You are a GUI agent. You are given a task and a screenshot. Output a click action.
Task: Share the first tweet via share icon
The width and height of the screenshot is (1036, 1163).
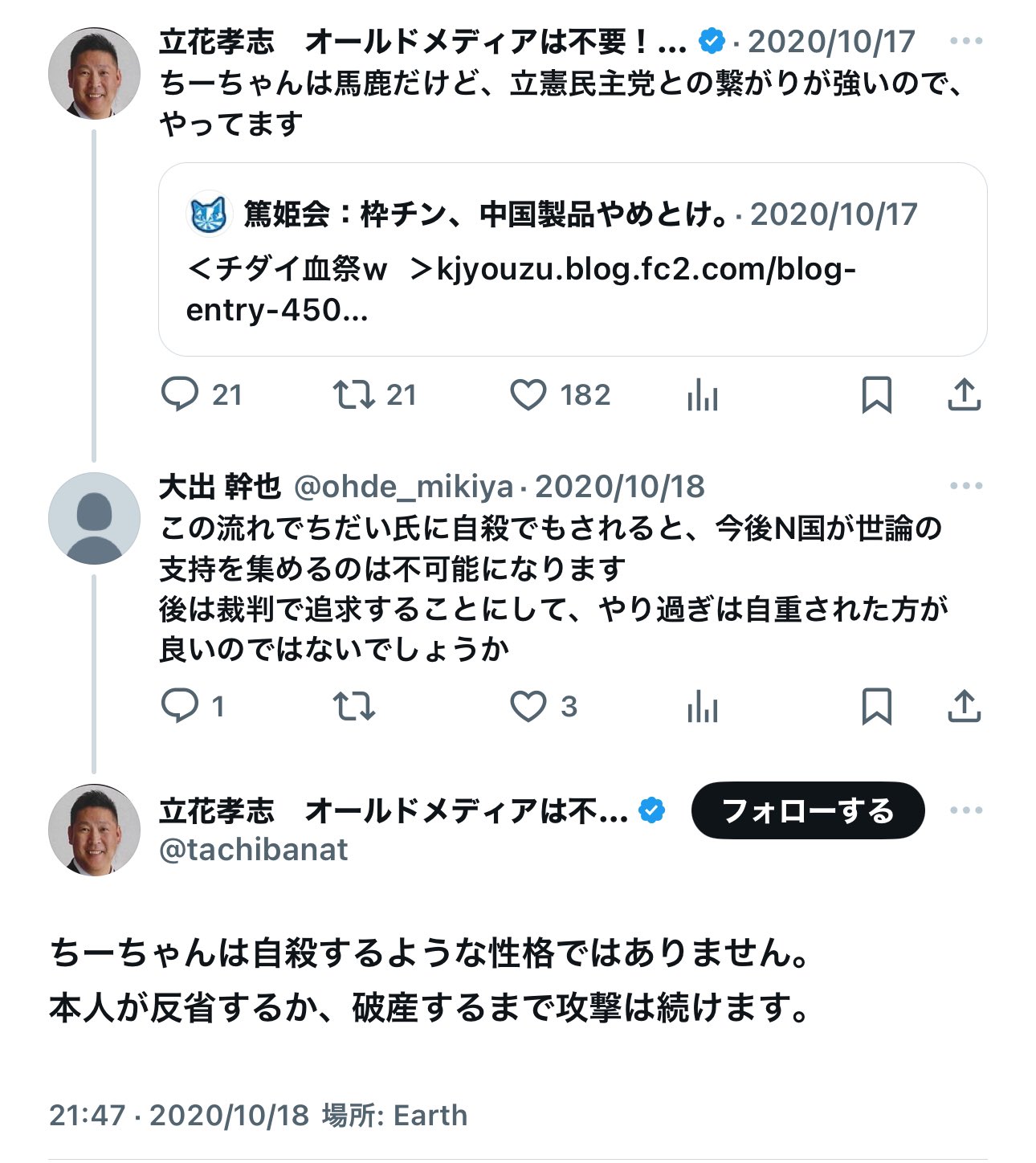964,395
